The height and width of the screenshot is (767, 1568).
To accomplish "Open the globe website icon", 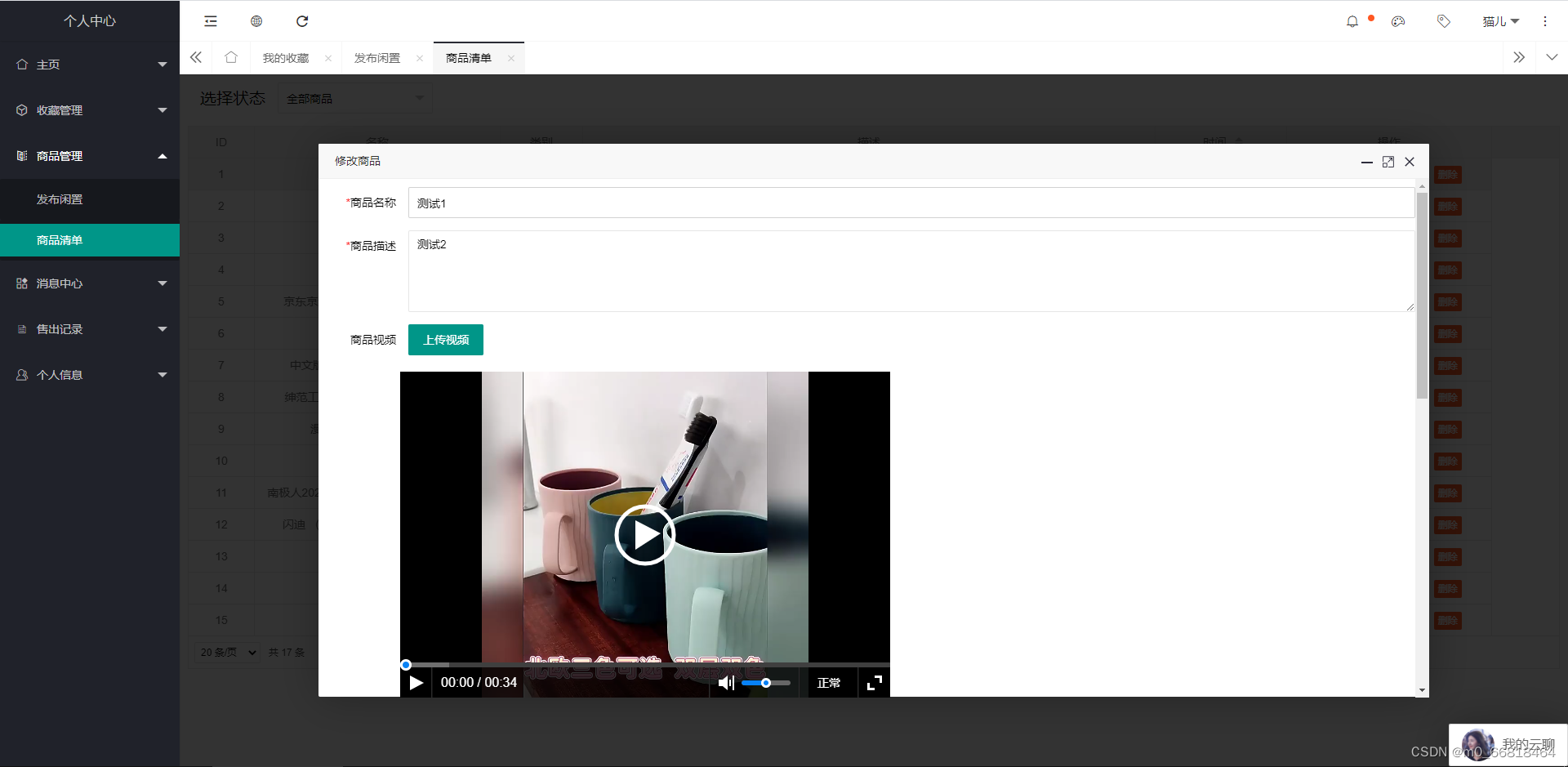I will click(x=256, y=21).
